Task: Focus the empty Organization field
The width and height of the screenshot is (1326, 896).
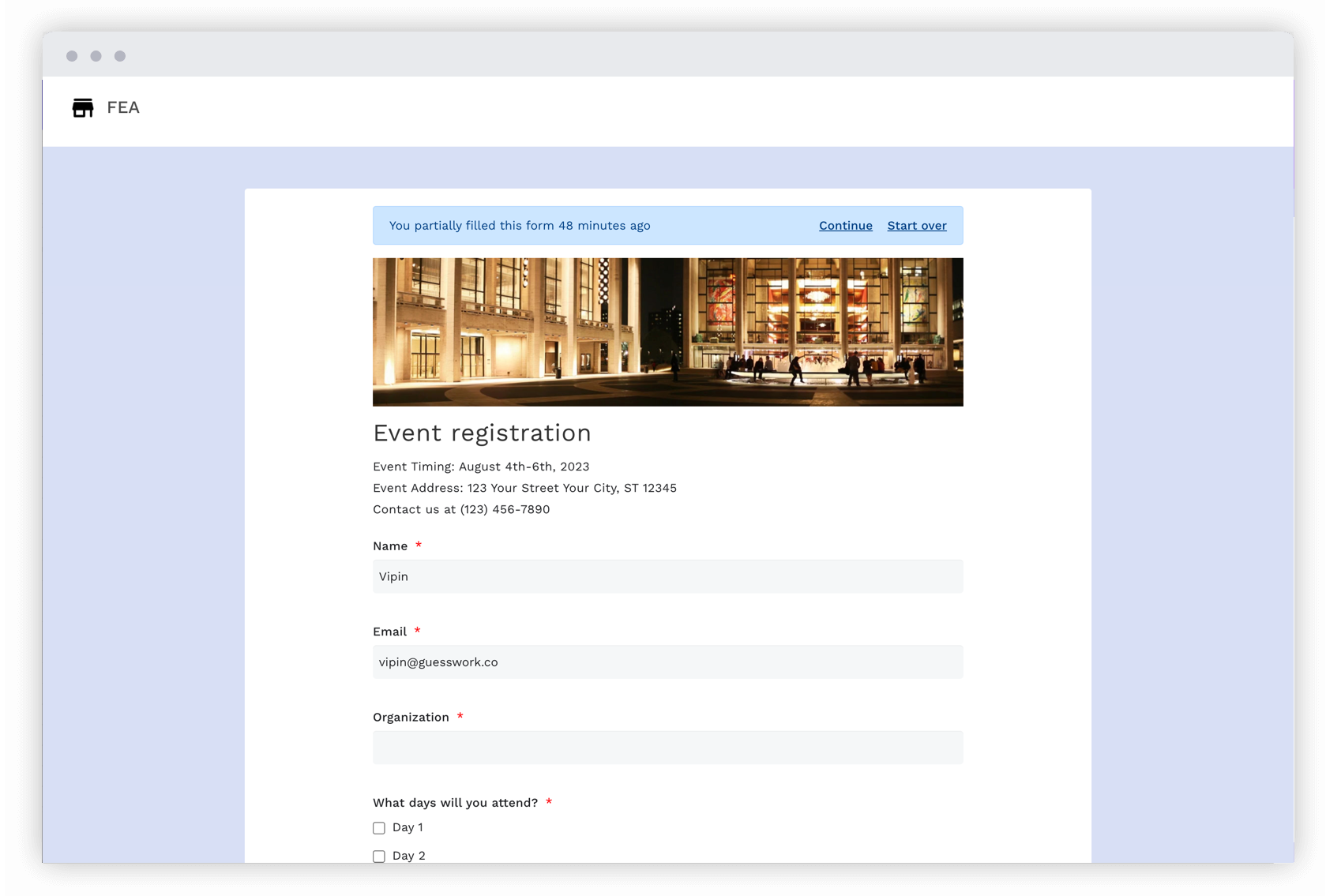Action: coord(667,748)
